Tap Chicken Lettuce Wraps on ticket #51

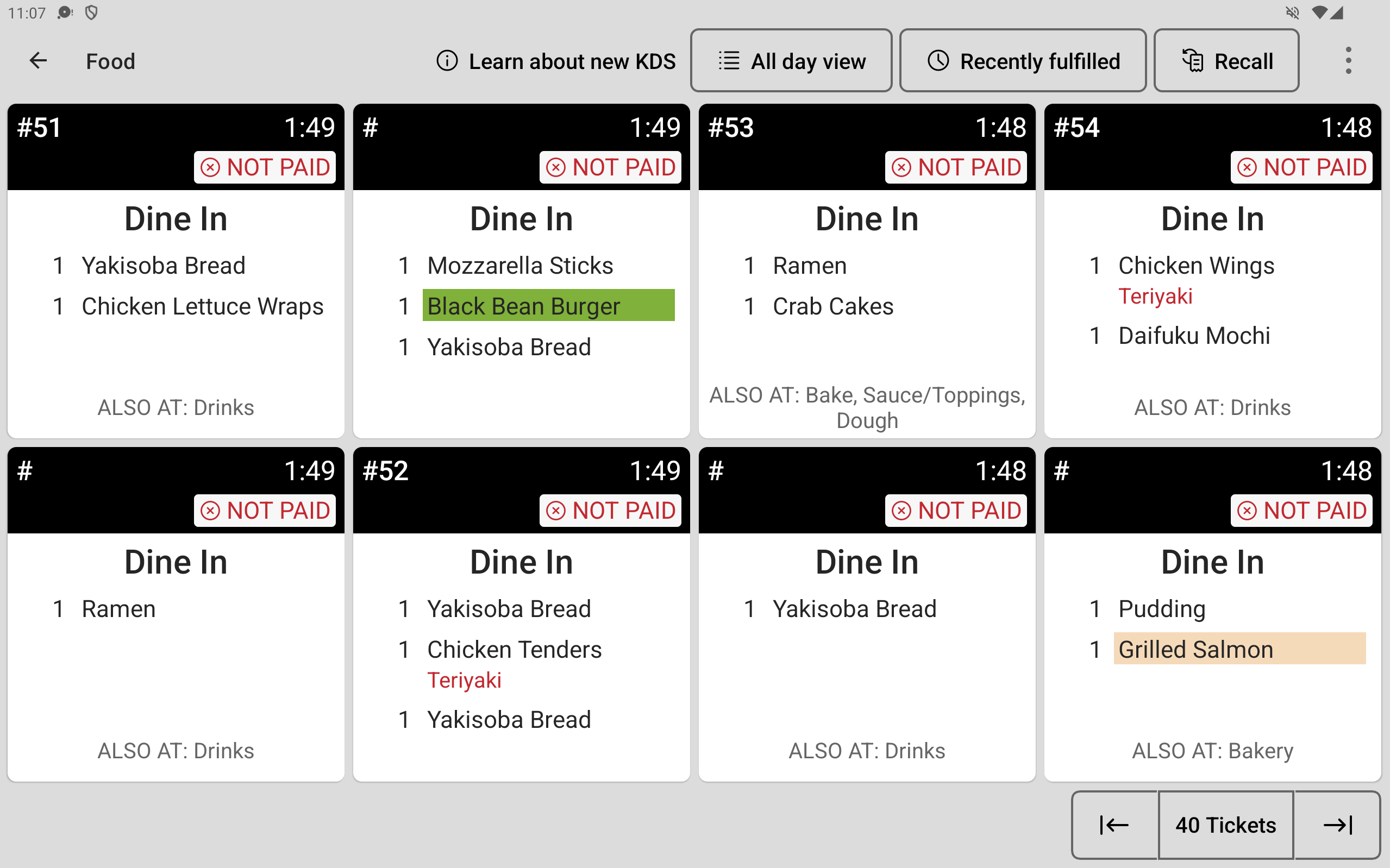click(x=202, y=306)
